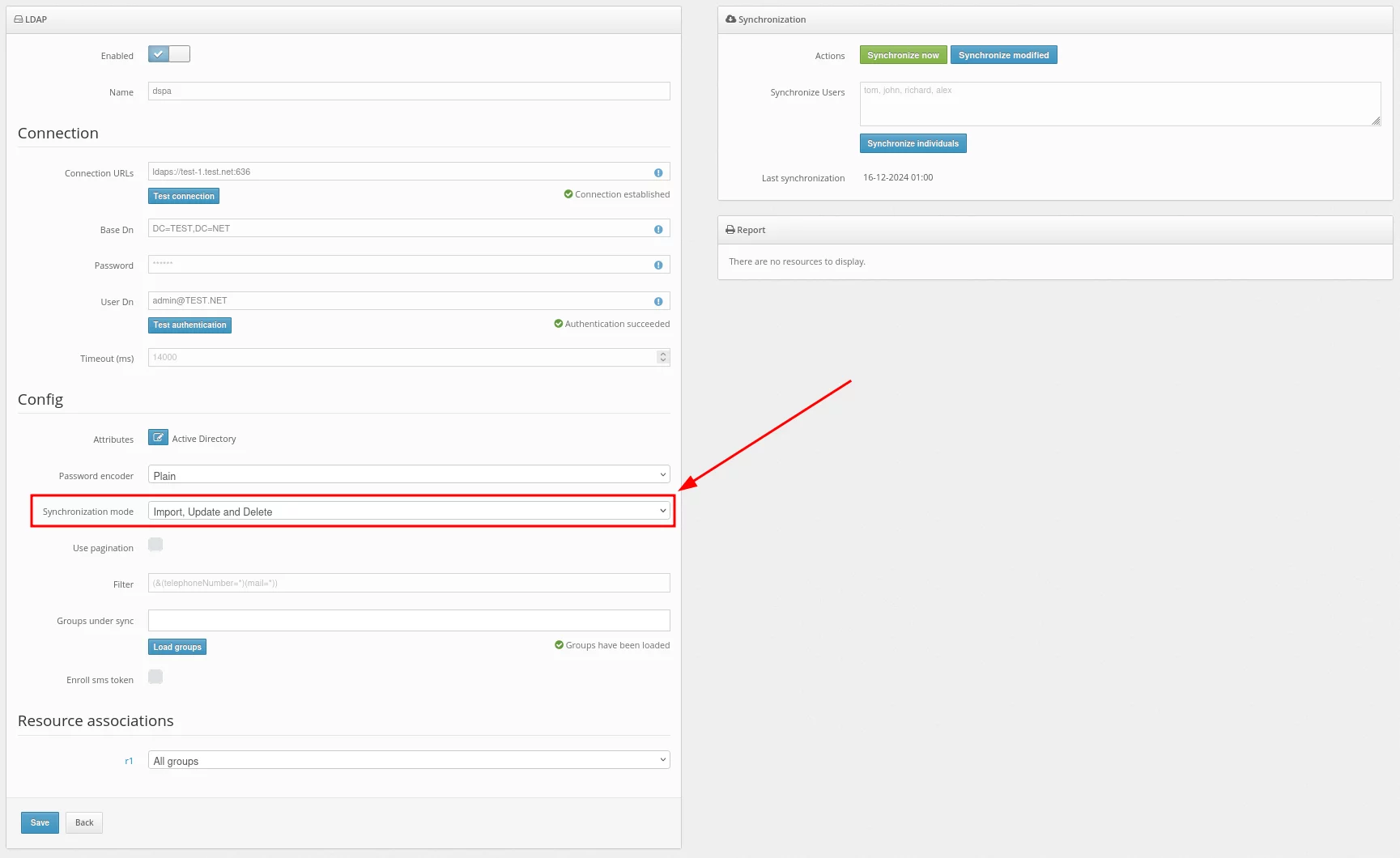Open the Synchronization mode dropdown

pyautogui.click(x=409, y=511)
